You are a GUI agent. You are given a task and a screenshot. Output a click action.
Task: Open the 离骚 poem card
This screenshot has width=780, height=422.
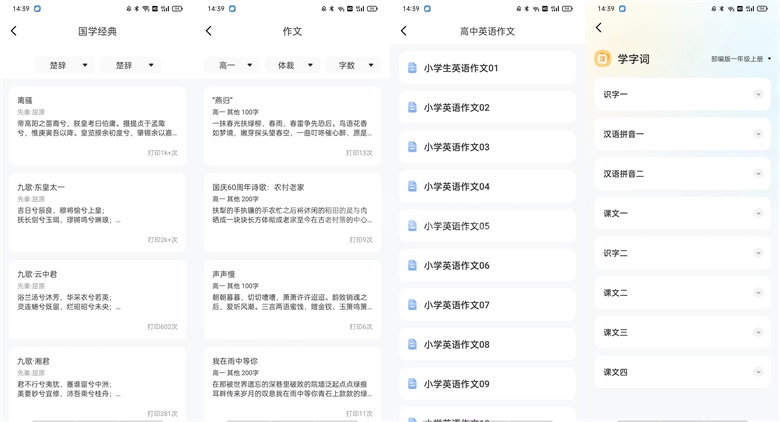tap(98, 126)
